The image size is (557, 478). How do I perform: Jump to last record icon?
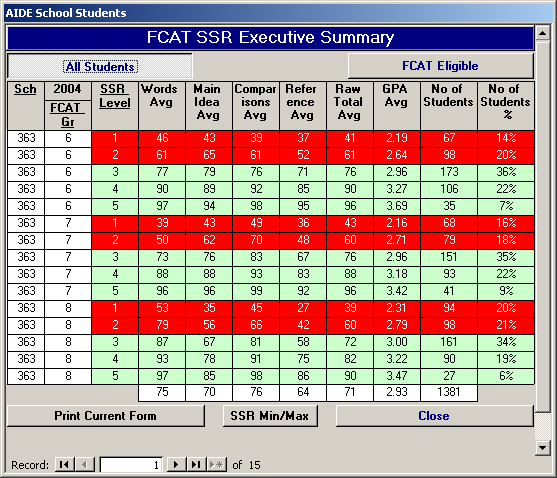(x=196, y=465)
